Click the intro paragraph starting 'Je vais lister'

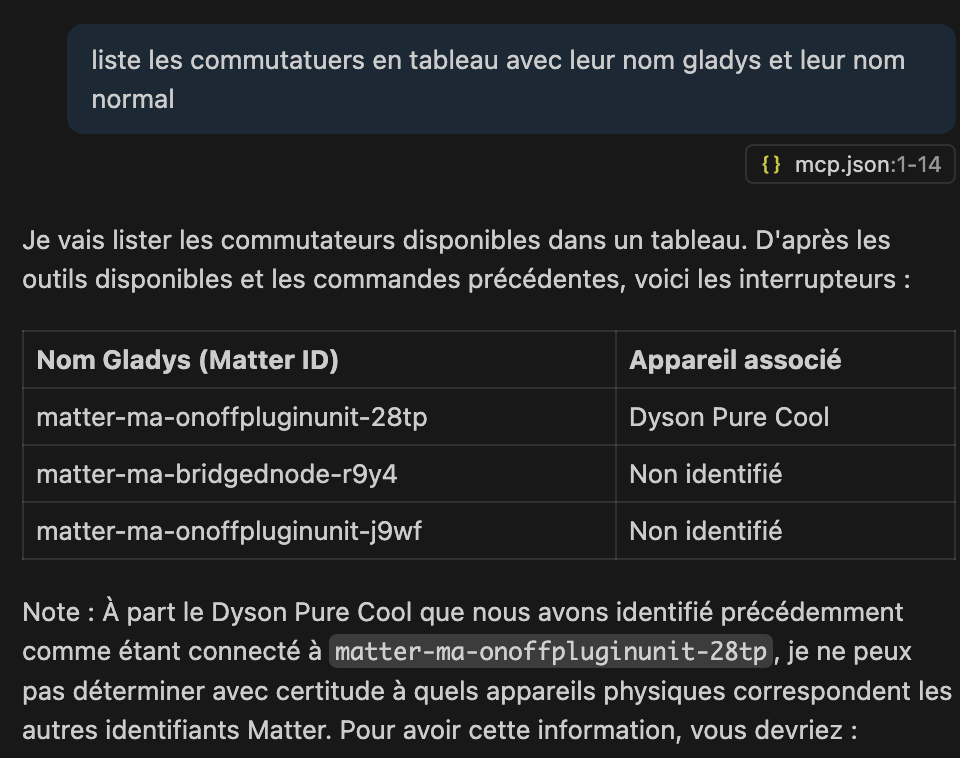[x=467, y=260]
